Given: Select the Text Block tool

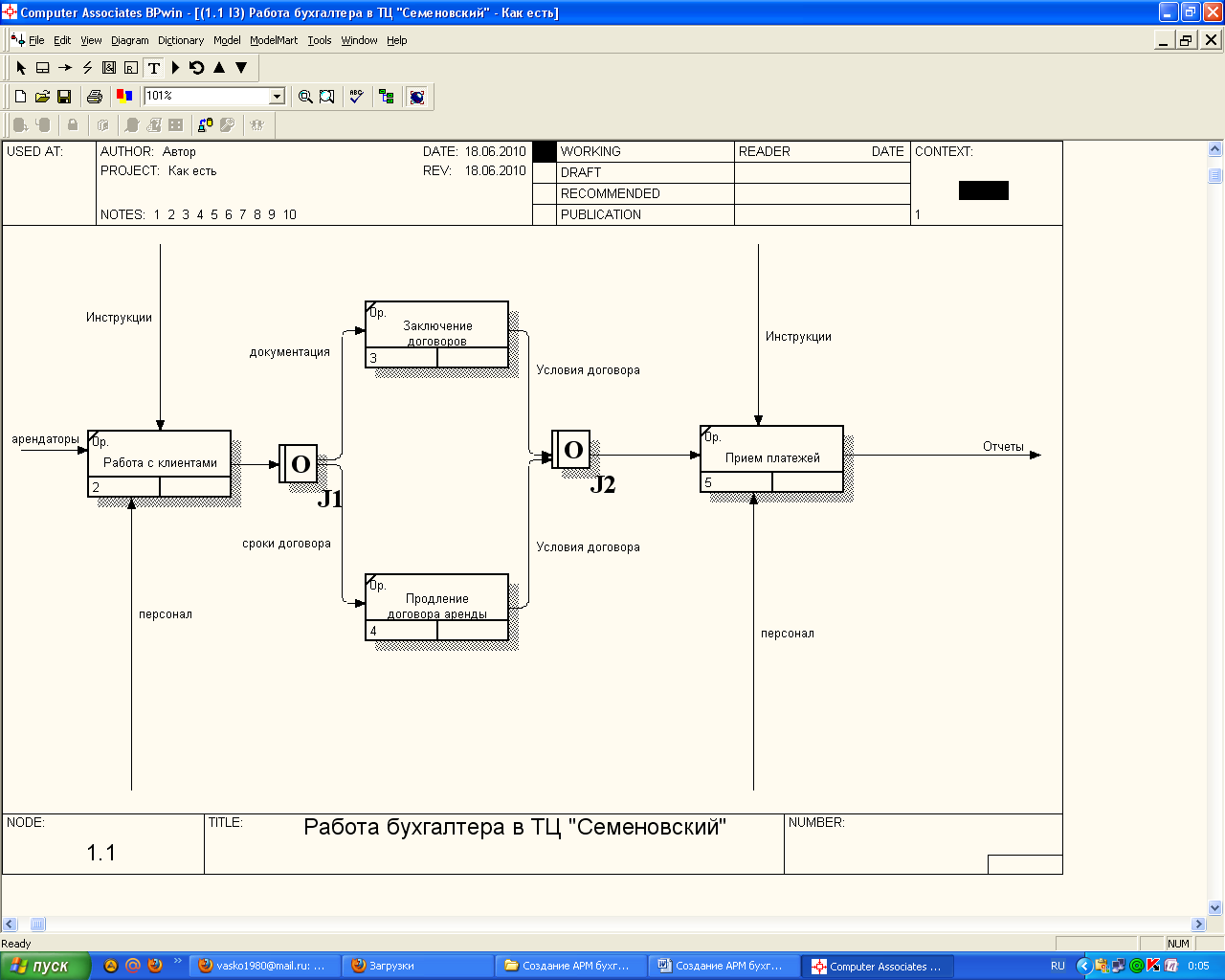Looking at the screenshot, I should [x=153, y=68].
